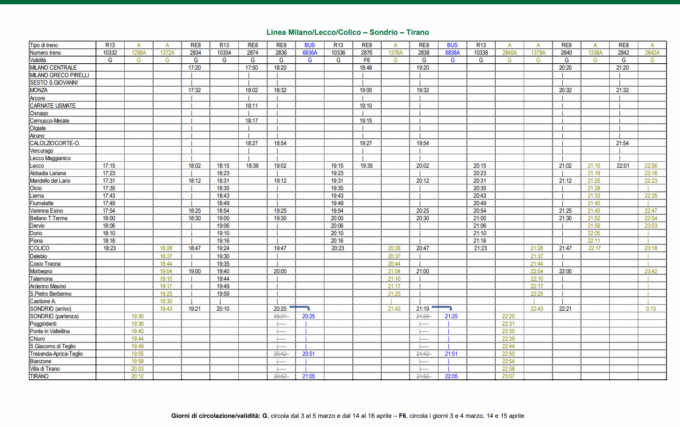Screen dimensions: 680x427
Task: Click the blue bus number 6836A
Action: click(308, 52)
